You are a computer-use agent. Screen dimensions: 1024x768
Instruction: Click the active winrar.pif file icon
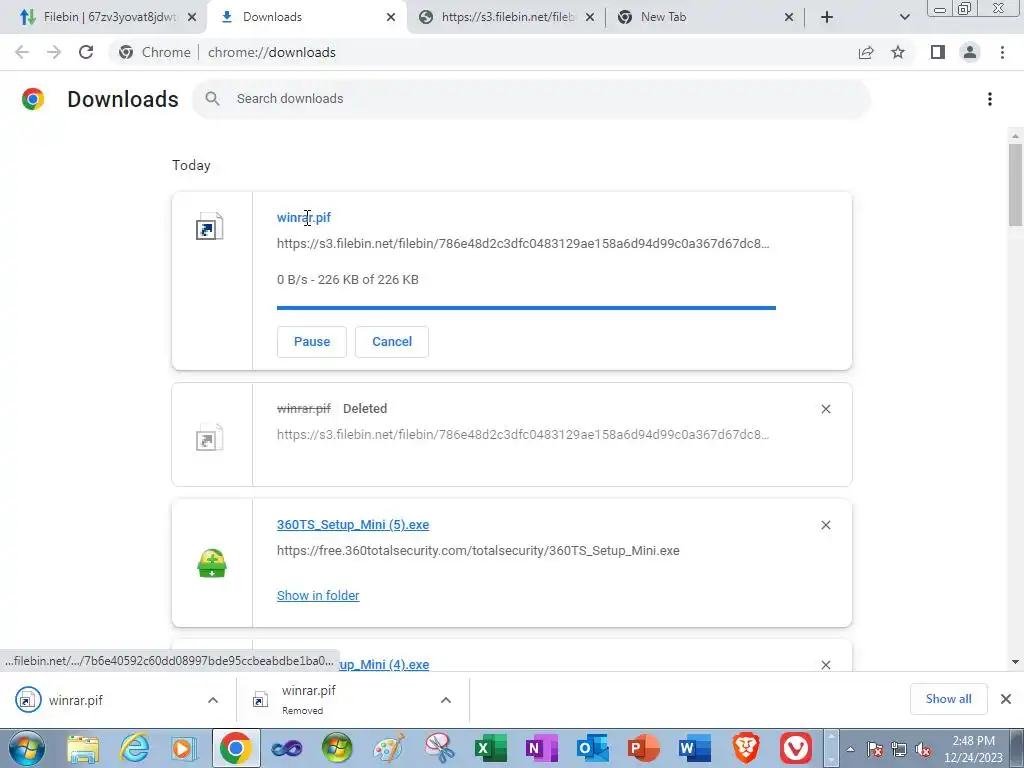tap(210, 227)
